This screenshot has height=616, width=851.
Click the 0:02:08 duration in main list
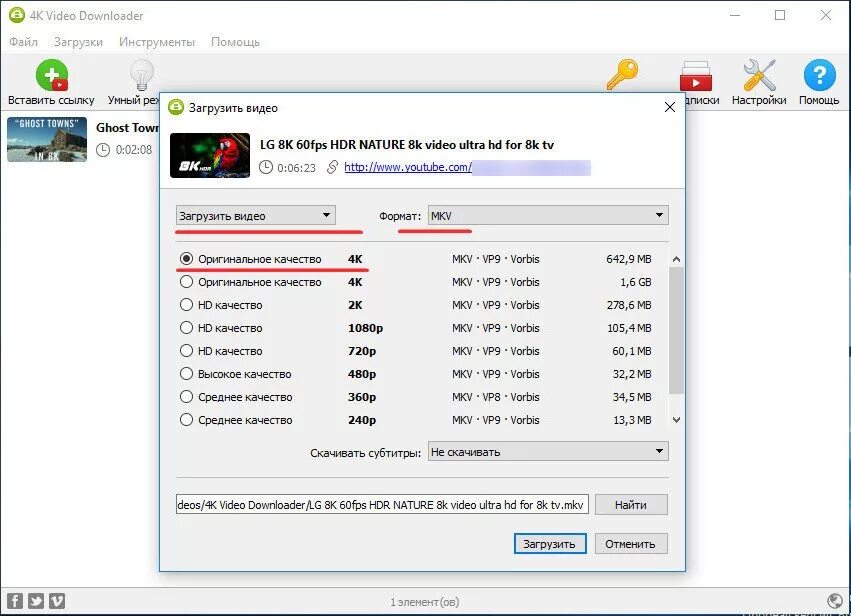134,149
